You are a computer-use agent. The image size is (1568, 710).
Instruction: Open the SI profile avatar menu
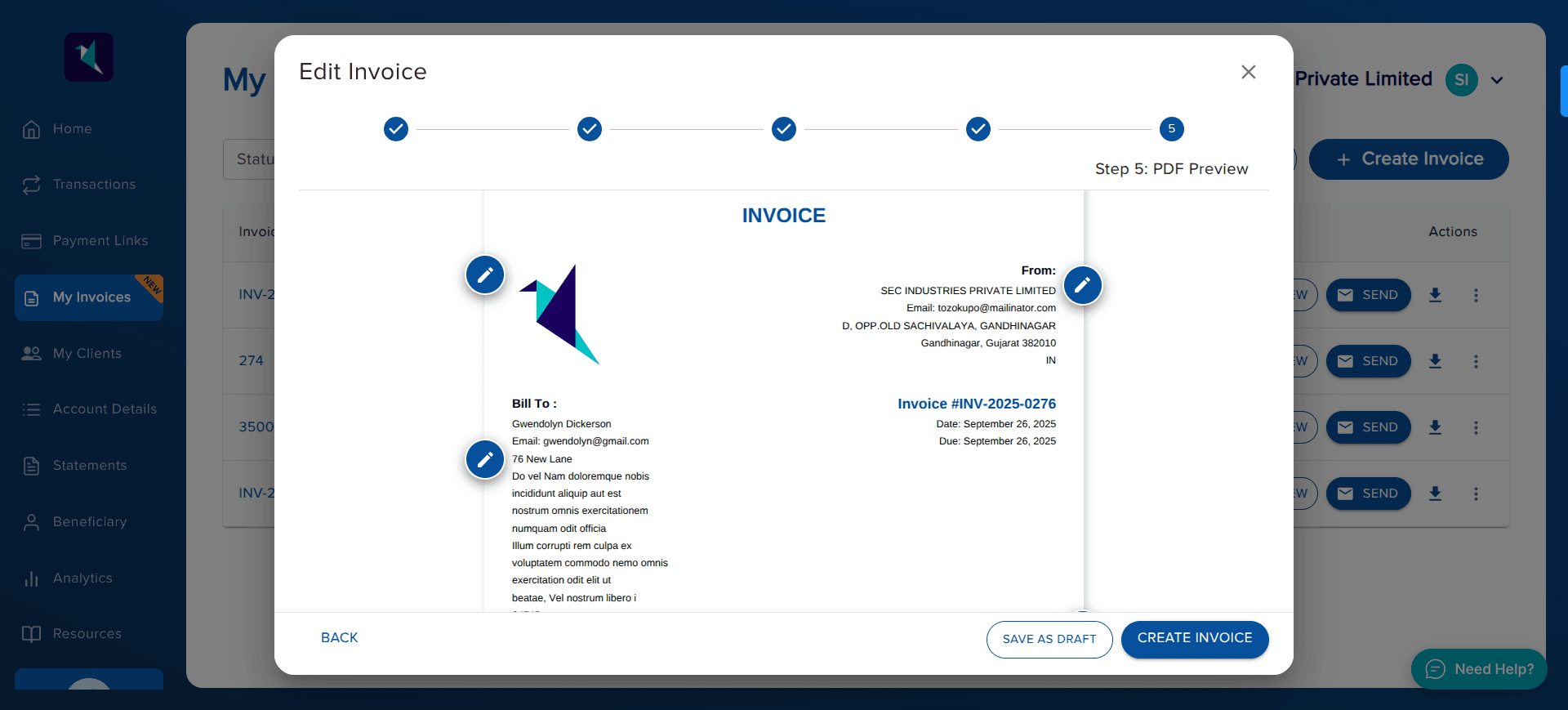(x=1461, y=80)
